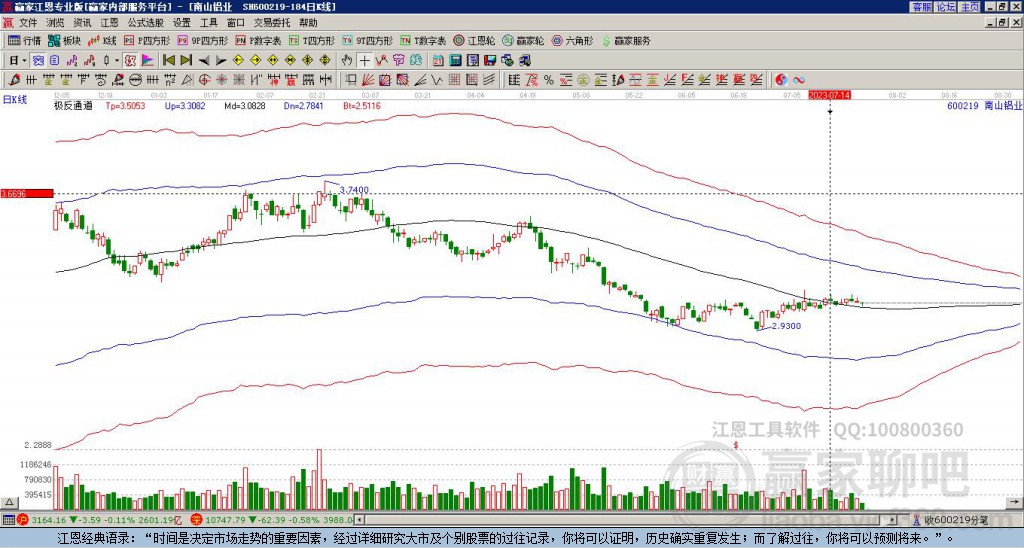Click the yin-yang taiji icon

tap(782, 80)
